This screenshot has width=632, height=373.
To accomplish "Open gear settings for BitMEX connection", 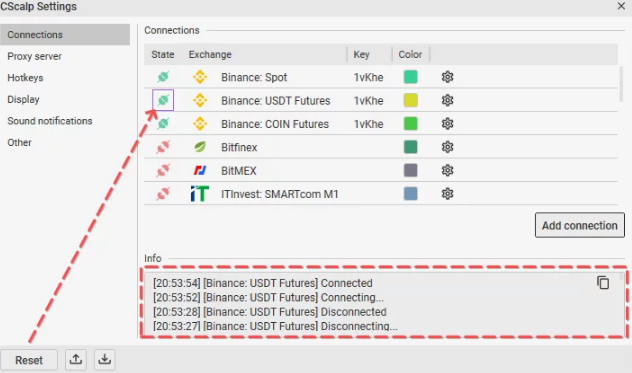I will [x=447, y=171].
